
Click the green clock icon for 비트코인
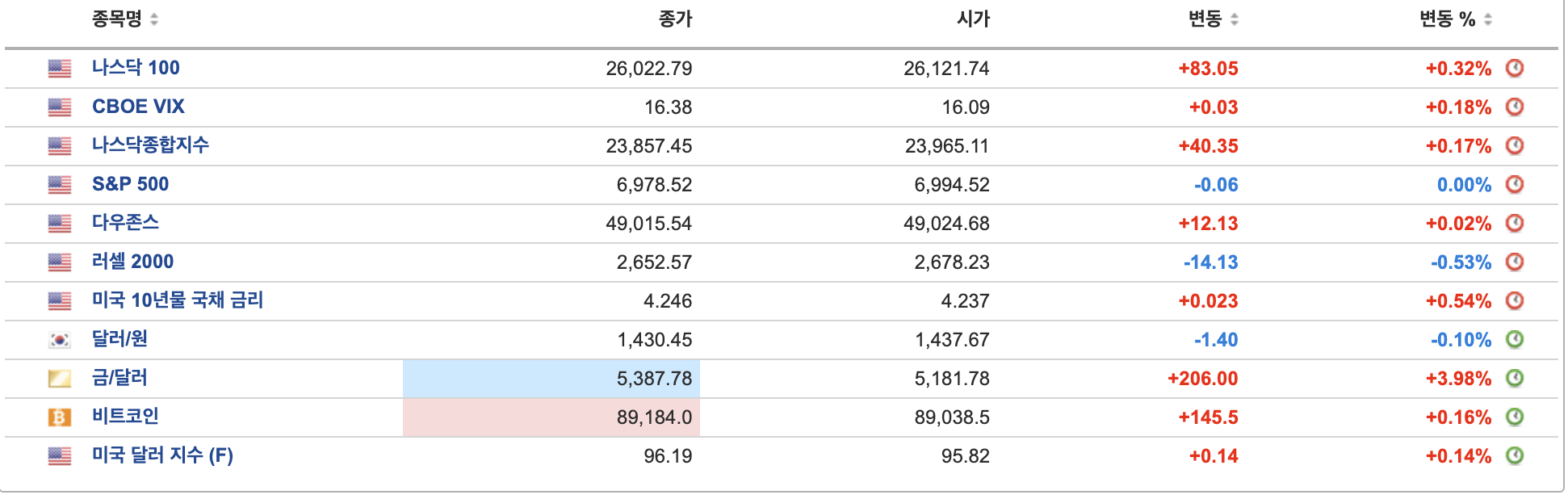click(1515, 417)
